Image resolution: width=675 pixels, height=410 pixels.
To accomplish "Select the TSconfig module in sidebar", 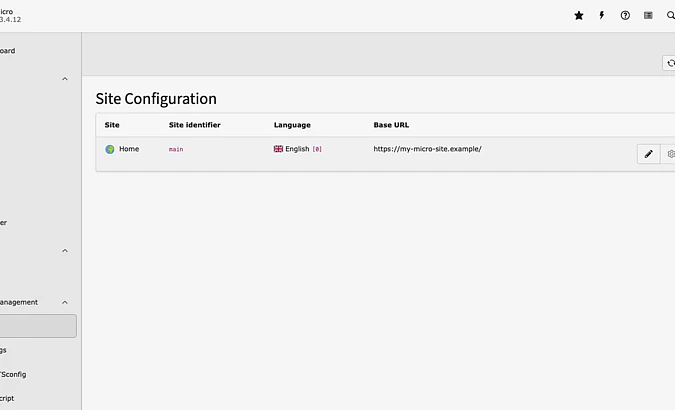I will [14, 374].
